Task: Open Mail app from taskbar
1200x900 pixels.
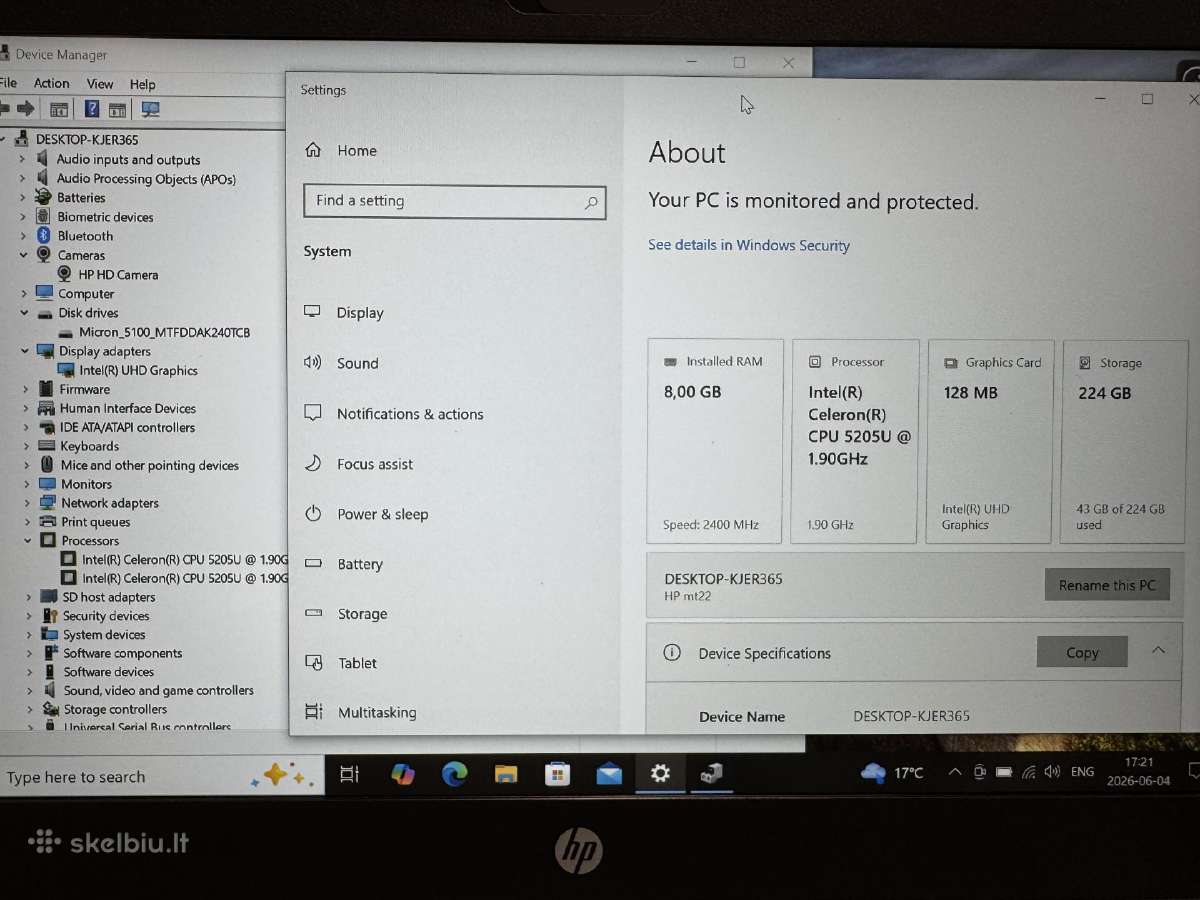Action: [609, 774]
